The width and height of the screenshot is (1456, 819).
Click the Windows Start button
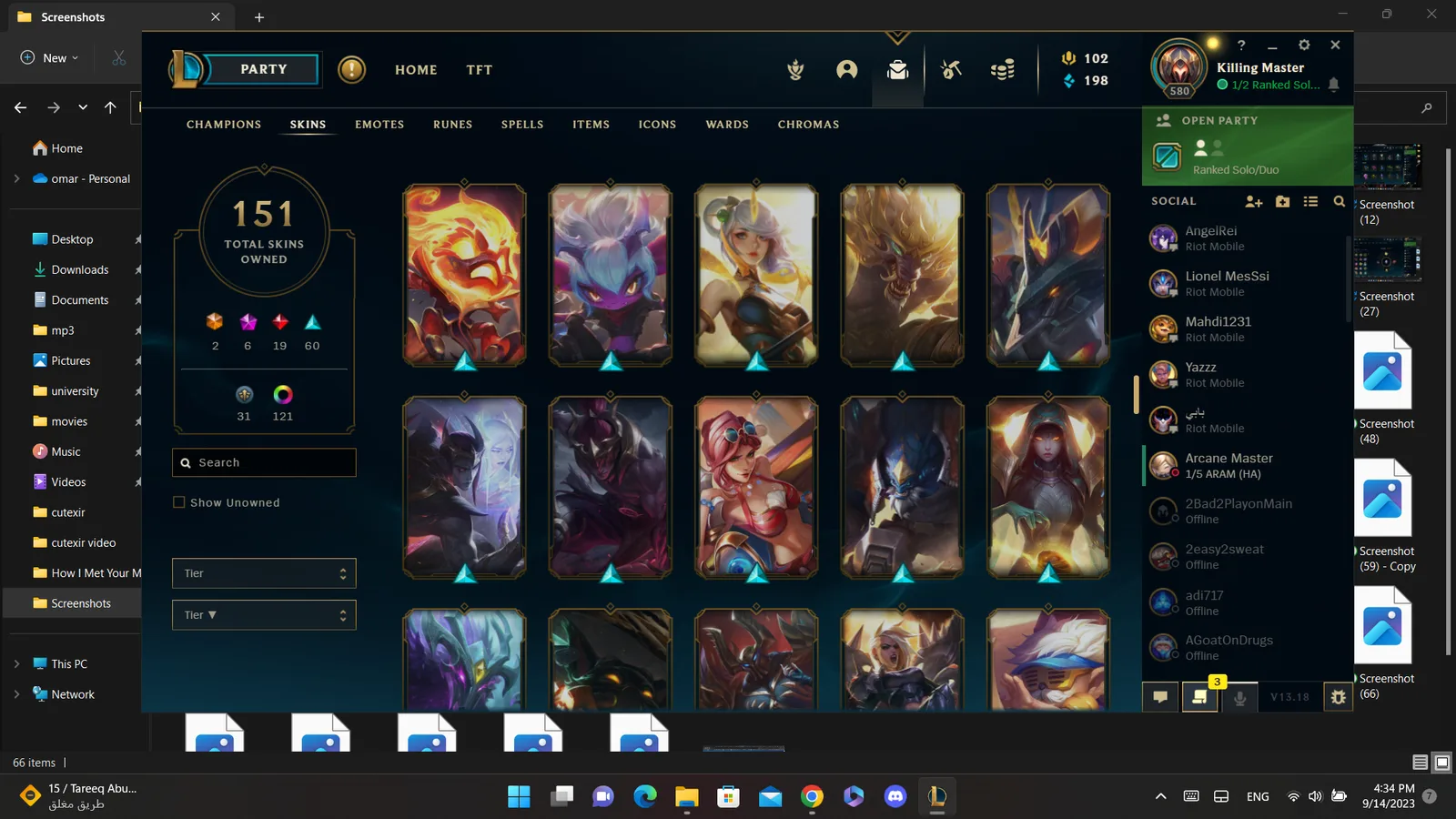[519, 796]
